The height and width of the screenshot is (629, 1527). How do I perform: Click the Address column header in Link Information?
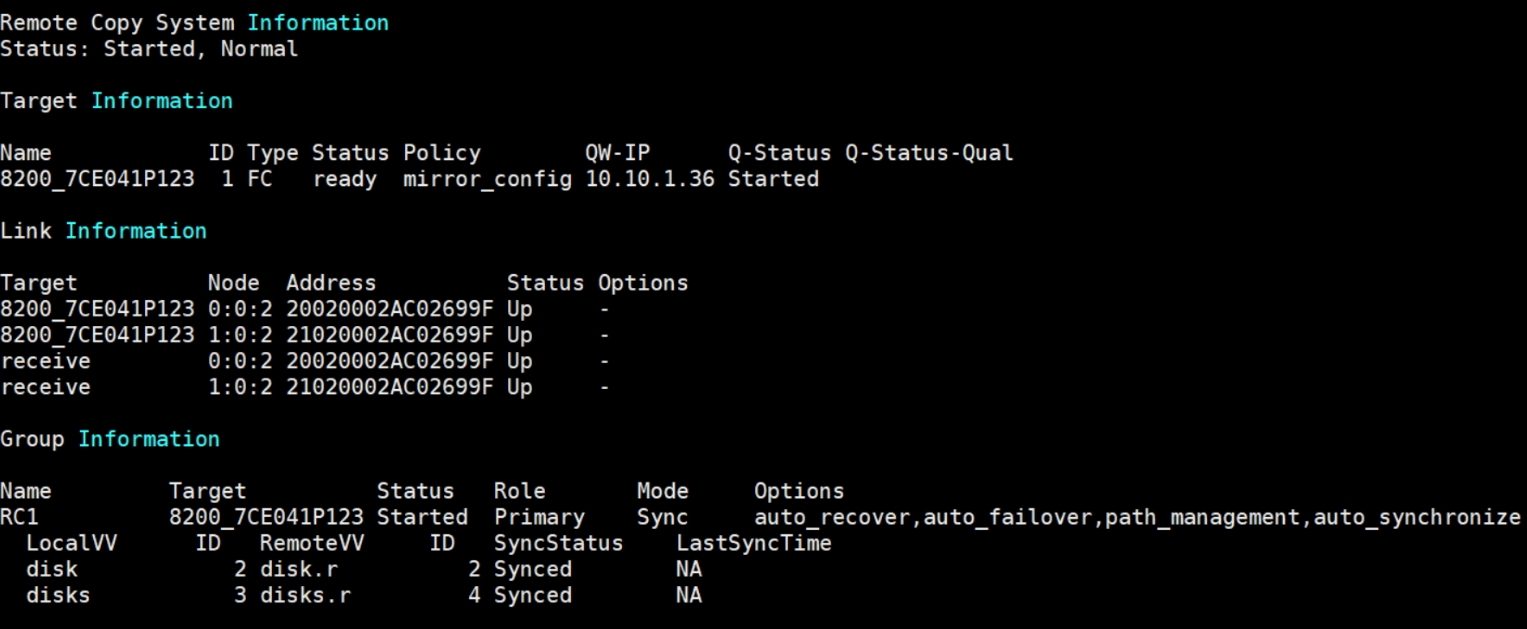331,283
